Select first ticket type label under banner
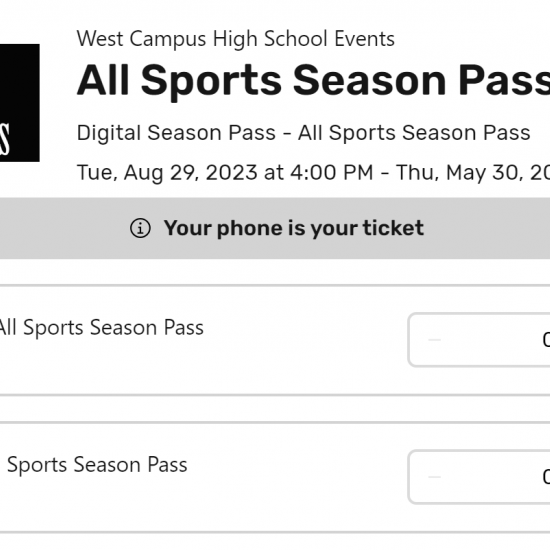This screenshot has height=550, width=550. click(x=100, y=328)
